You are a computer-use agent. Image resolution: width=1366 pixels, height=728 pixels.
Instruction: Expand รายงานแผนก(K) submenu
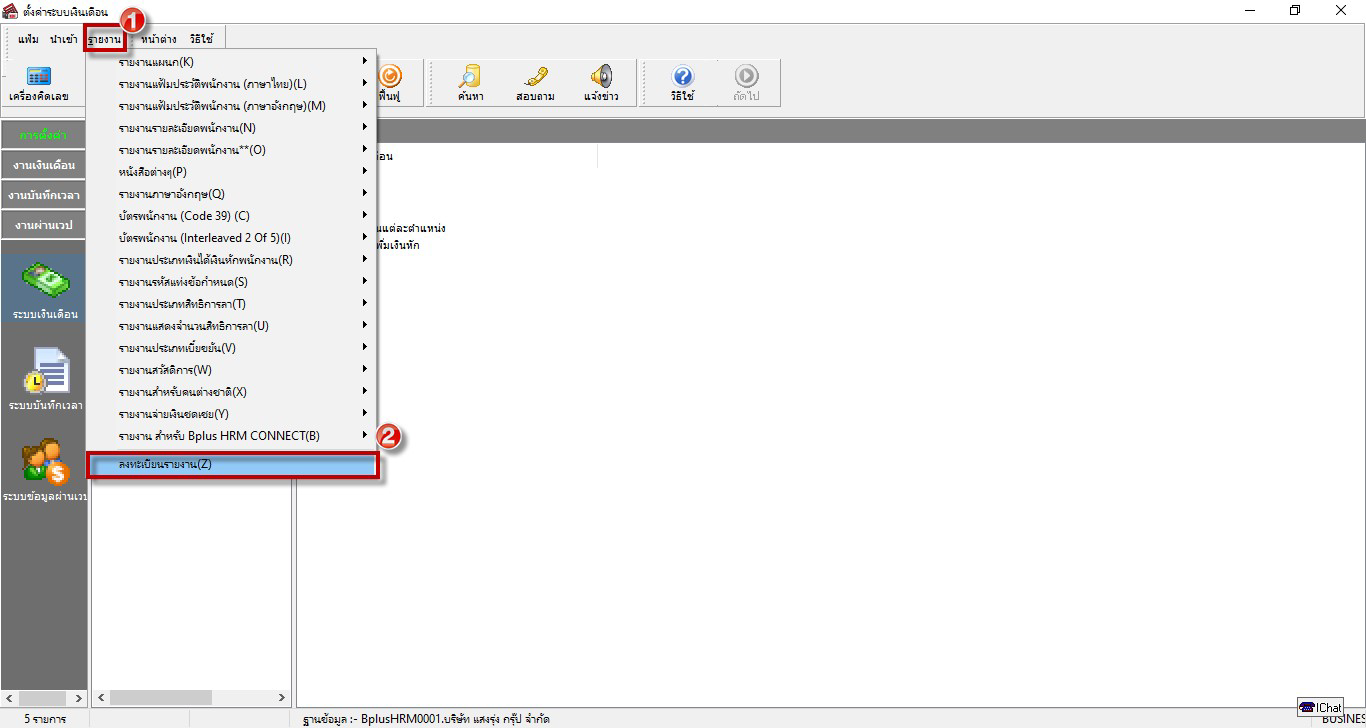click(230, 62)
